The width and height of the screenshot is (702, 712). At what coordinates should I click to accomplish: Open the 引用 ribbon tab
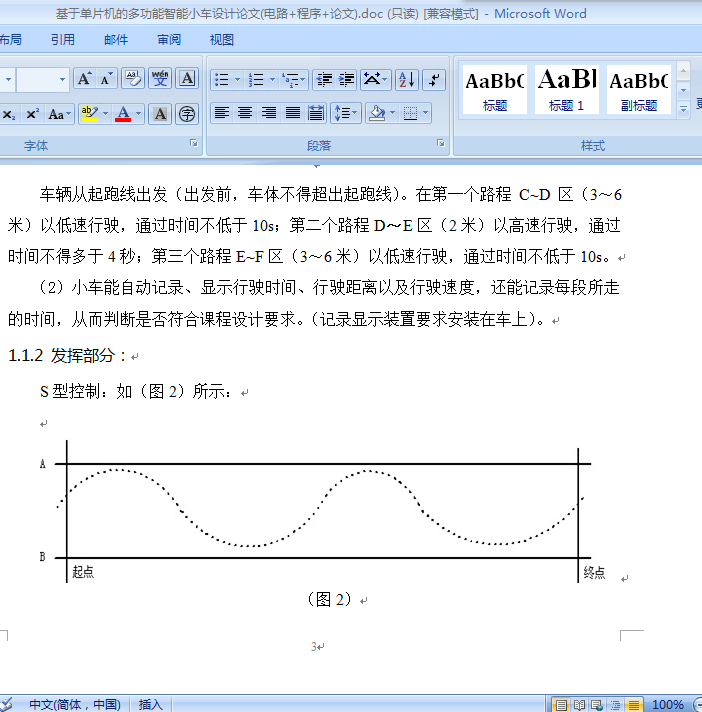62,40
